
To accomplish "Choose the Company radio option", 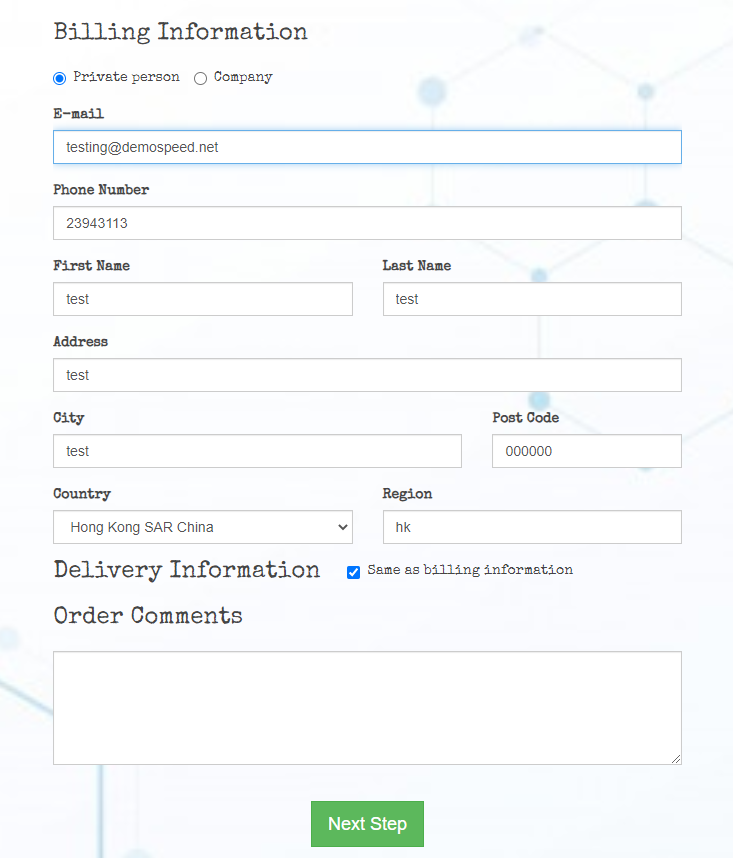I will point(200,78).
